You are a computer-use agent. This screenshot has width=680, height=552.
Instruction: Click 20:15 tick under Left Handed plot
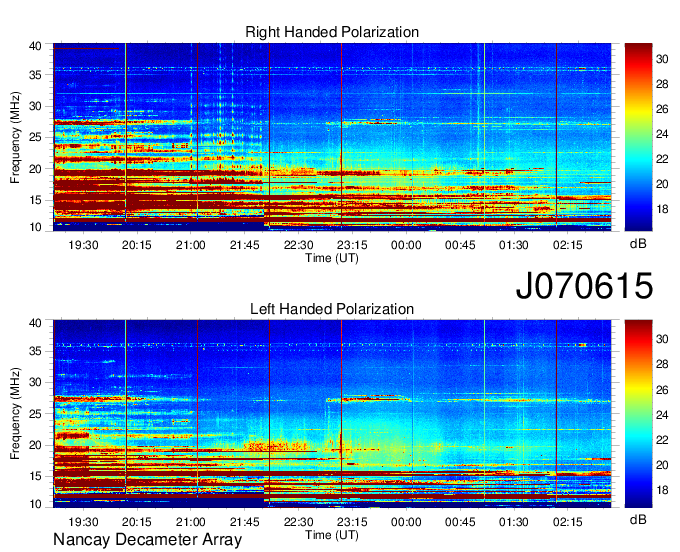137,522
